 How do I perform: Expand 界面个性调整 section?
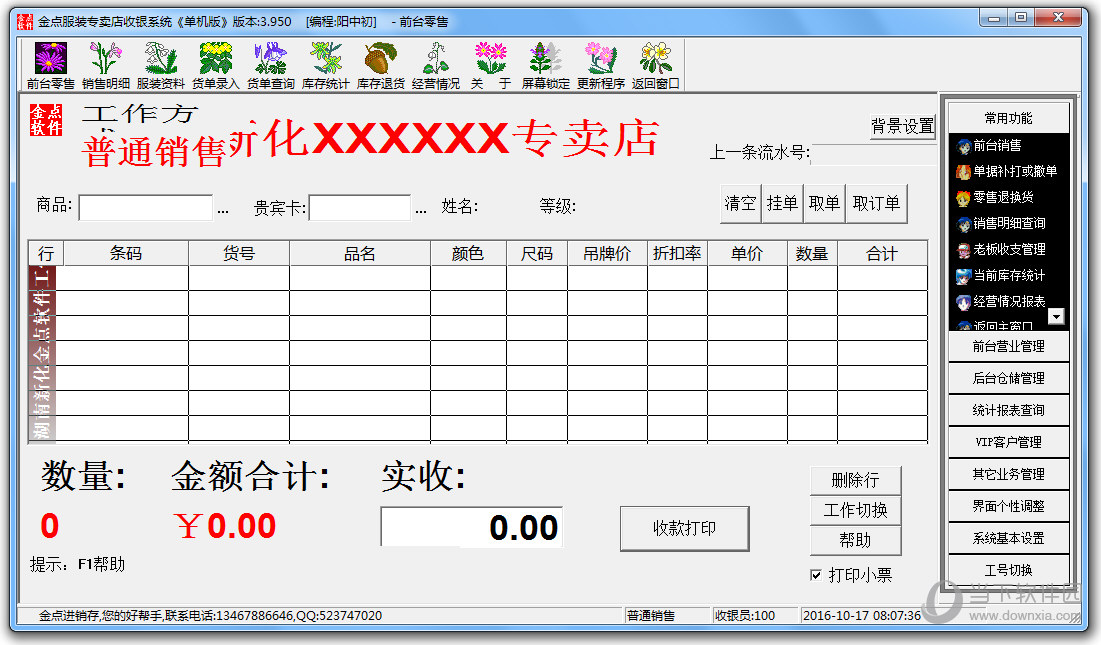pyautogui.click(x=1008, y=506)
